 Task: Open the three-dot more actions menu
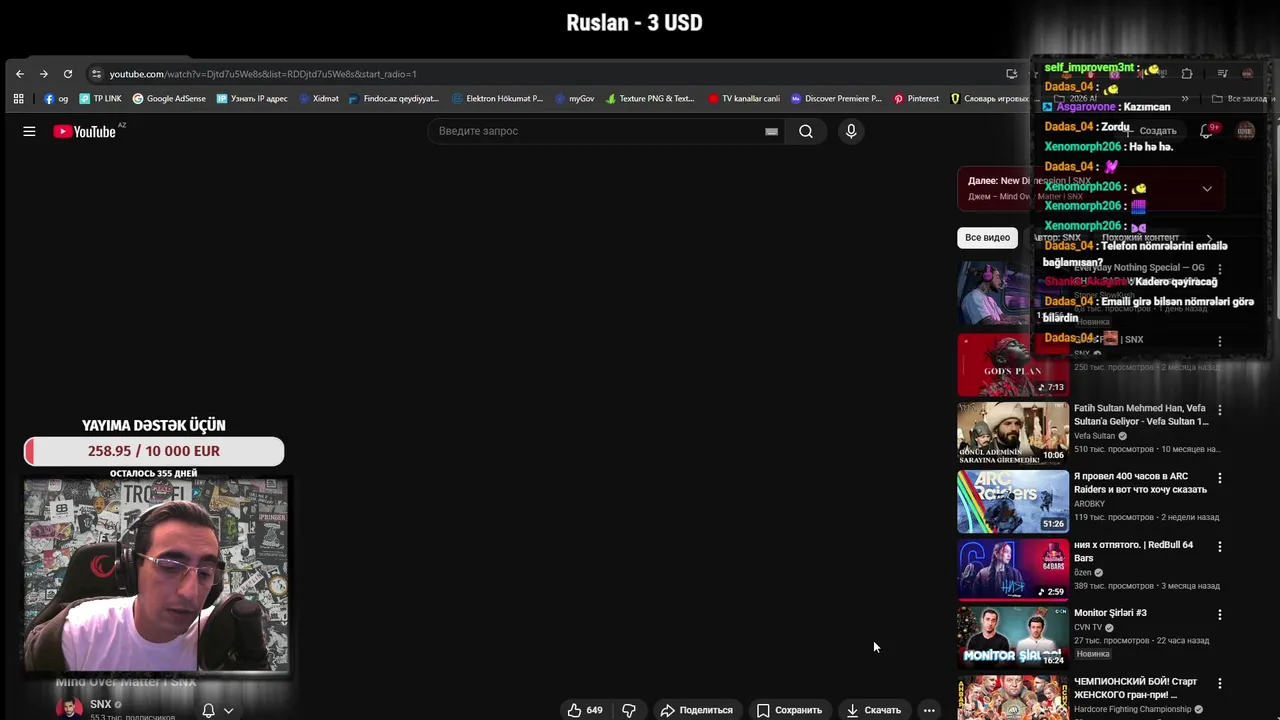(929, 710)
